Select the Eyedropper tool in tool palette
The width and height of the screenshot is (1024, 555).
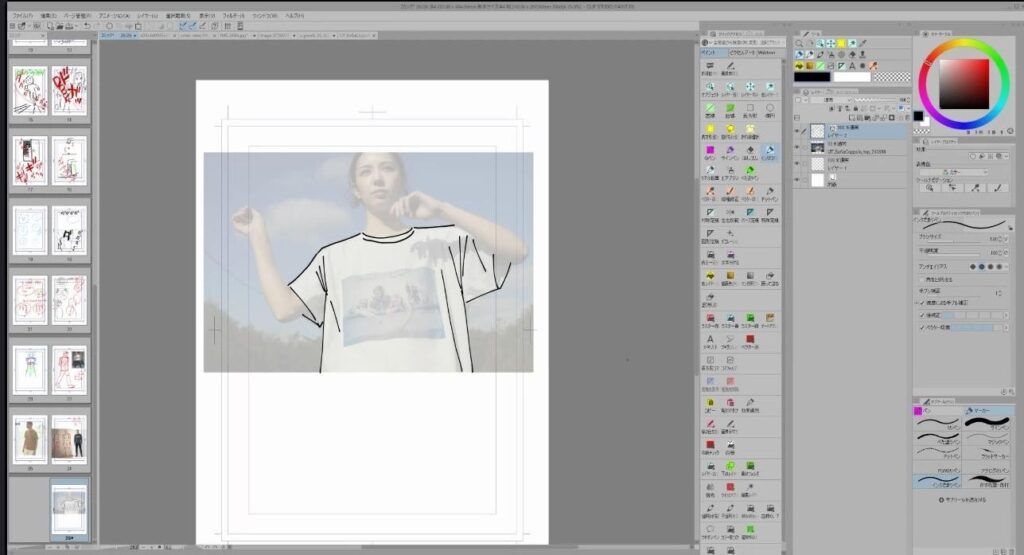tap(863, 43)
